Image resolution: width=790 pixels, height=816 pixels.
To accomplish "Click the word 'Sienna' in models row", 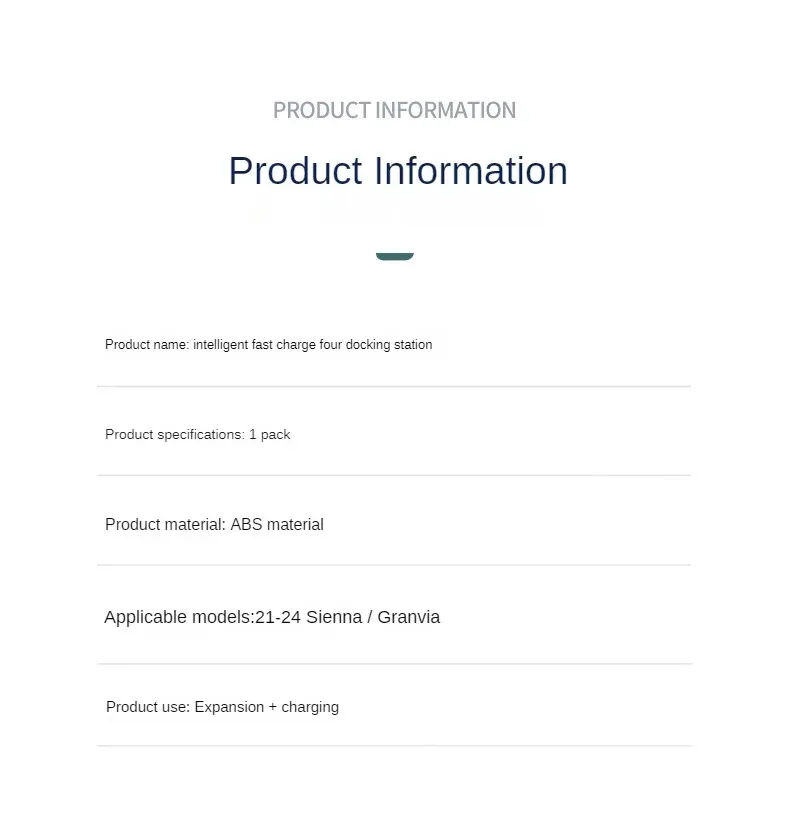I will (x=334, y=617).
